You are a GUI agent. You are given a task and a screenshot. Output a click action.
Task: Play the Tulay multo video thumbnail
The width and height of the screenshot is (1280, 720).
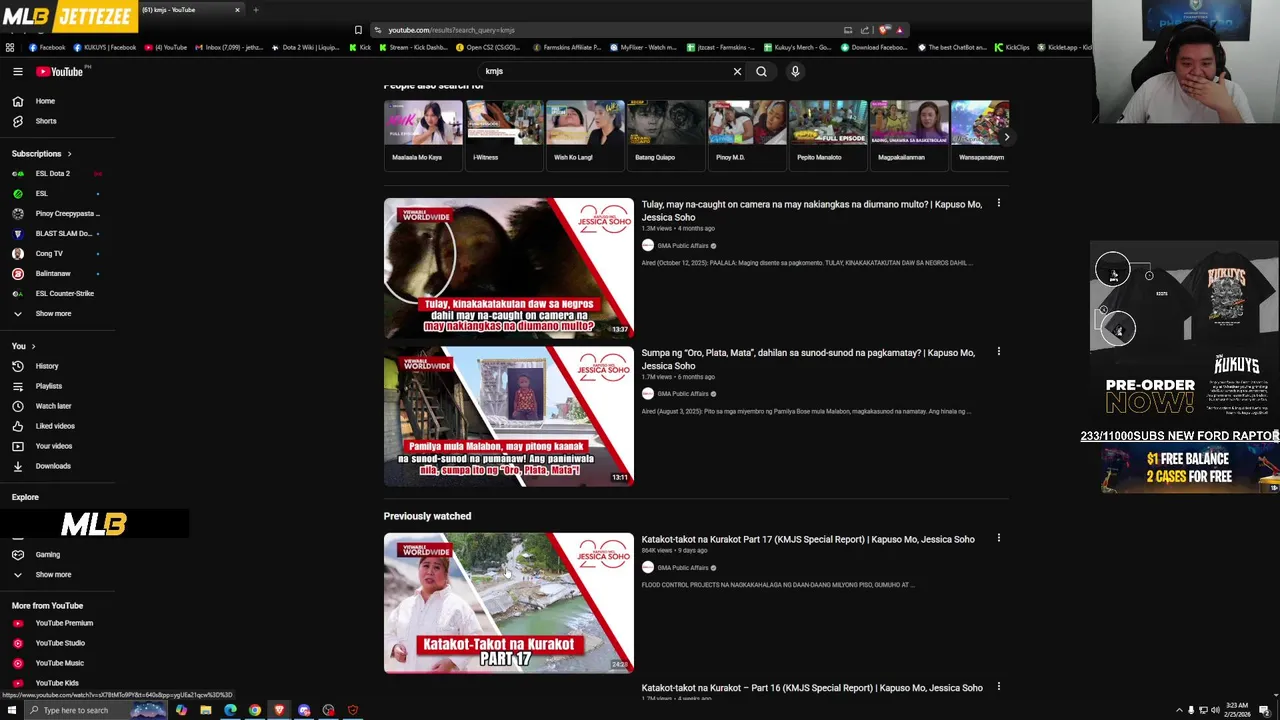click(508, 268)
